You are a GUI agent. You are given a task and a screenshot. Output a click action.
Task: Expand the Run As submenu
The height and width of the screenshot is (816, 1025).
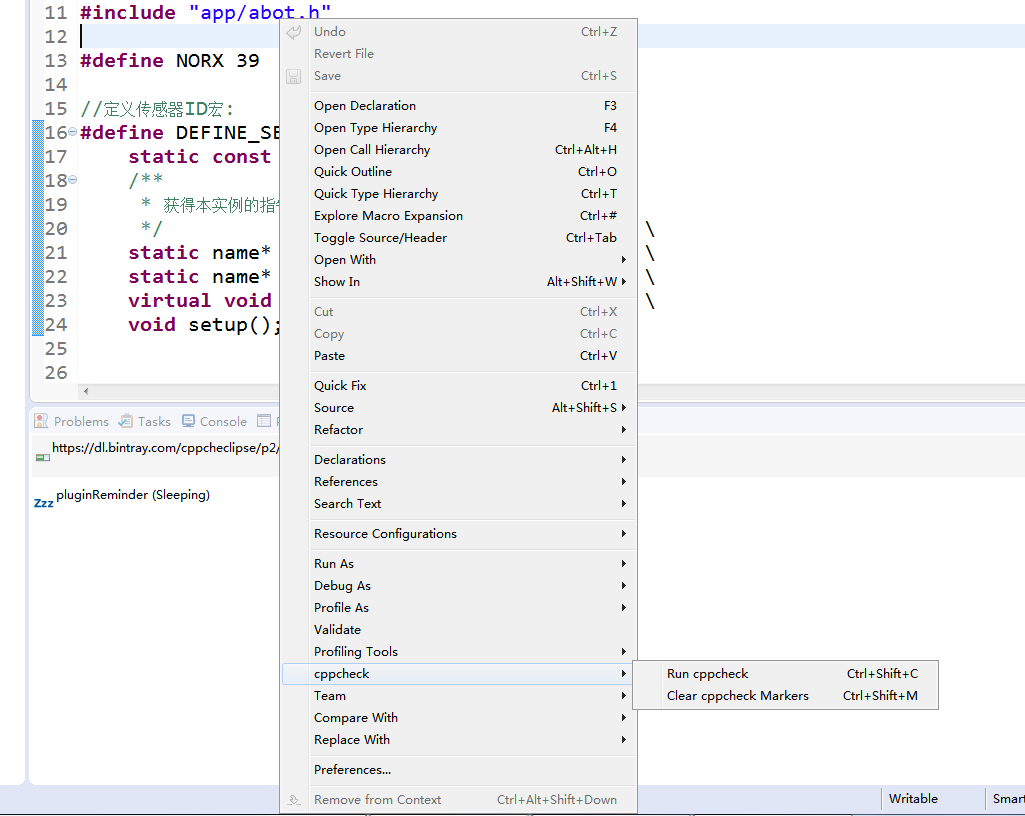tap(623, 563)
